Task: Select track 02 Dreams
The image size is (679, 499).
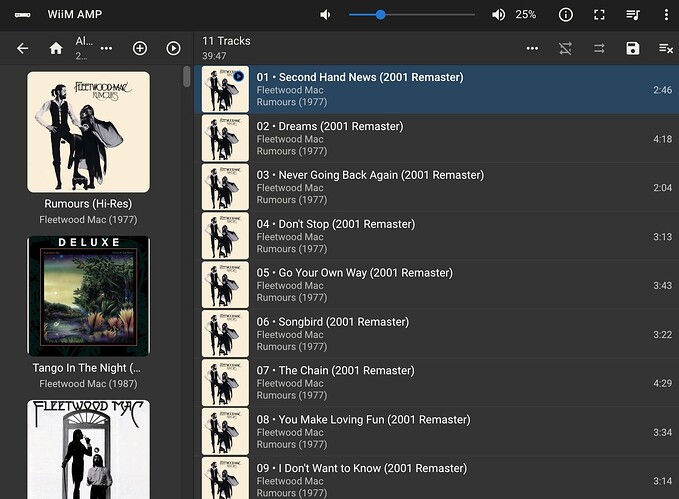Action: click(436, 139)
